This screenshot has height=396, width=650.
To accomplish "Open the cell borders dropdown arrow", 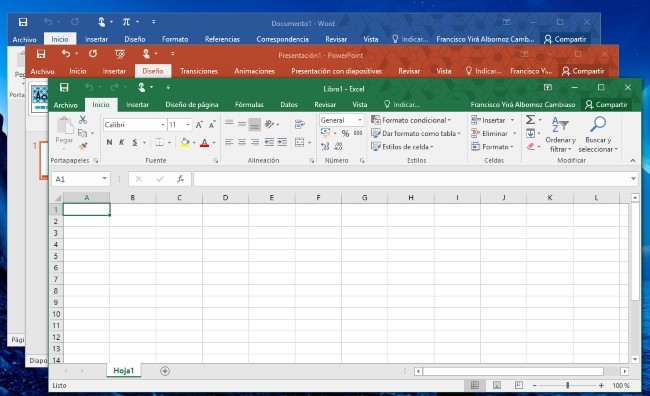I will coord(170,143).
